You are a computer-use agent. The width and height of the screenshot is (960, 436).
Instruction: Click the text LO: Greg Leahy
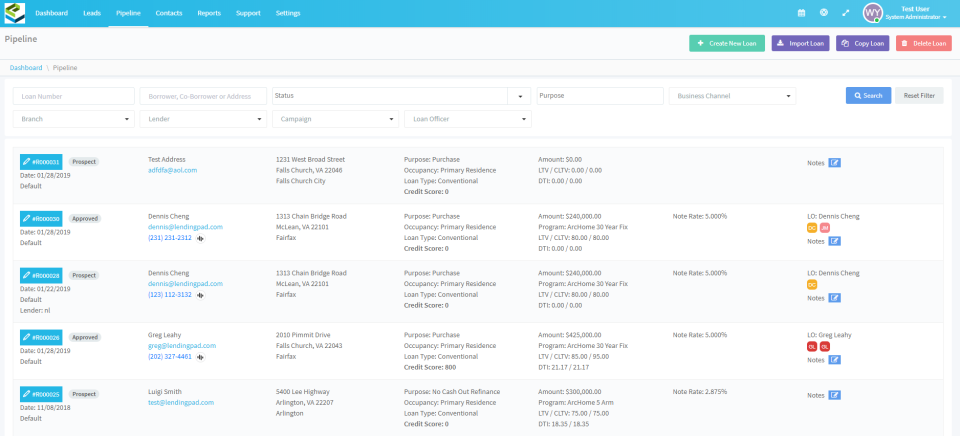click(x=829, y=335)
